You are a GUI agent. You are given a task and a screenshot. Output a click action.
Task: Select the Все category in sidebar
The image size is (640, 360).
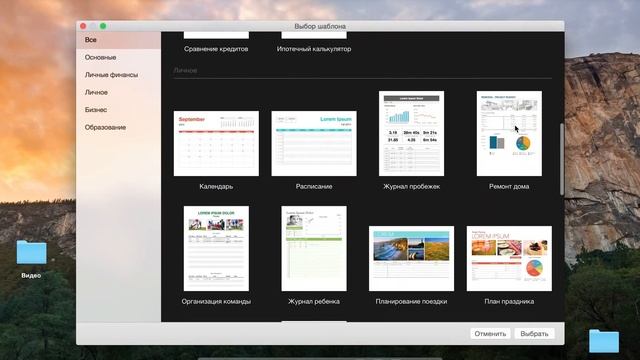coord(118,40)
